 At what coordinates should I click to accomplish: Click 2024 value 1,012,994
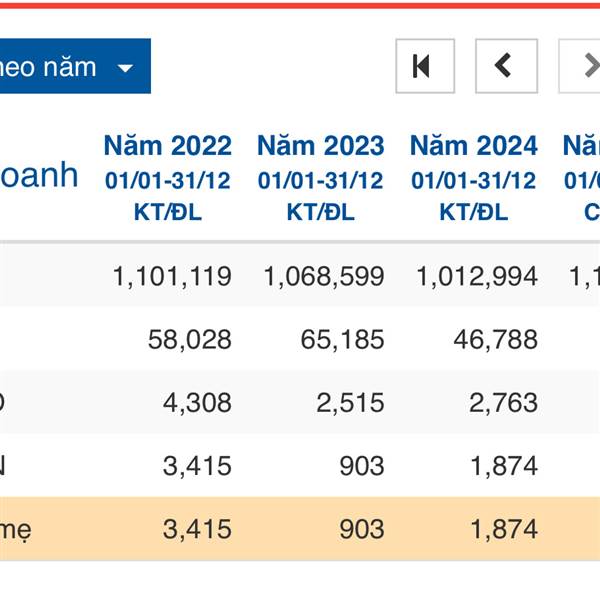477,276
